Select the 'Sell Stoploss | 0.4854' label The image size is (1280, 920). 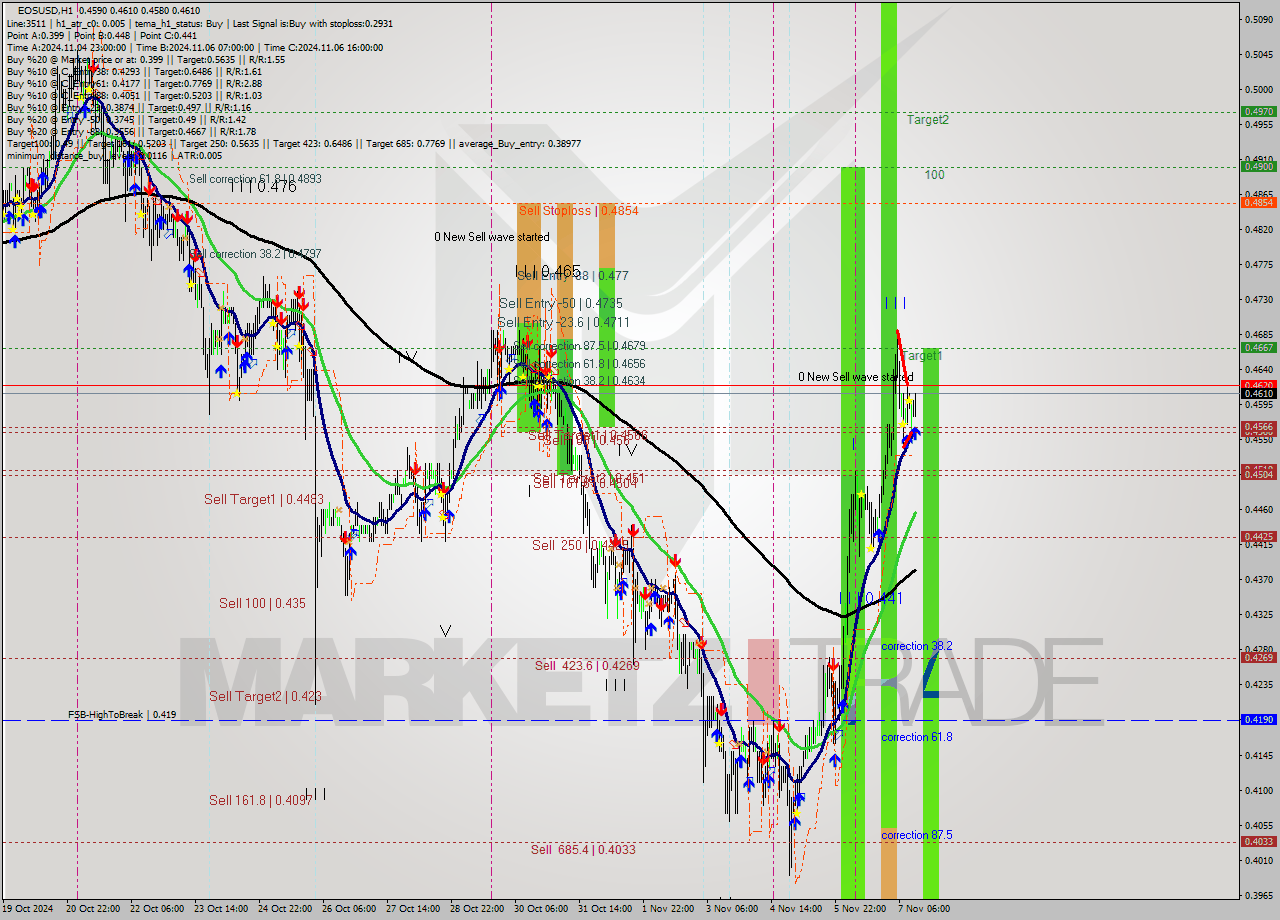point(578,211)
